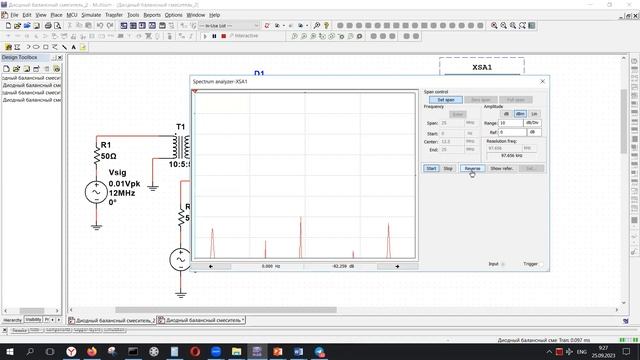
Task: Switch to the Visibility tab
Action: [33, 320]
